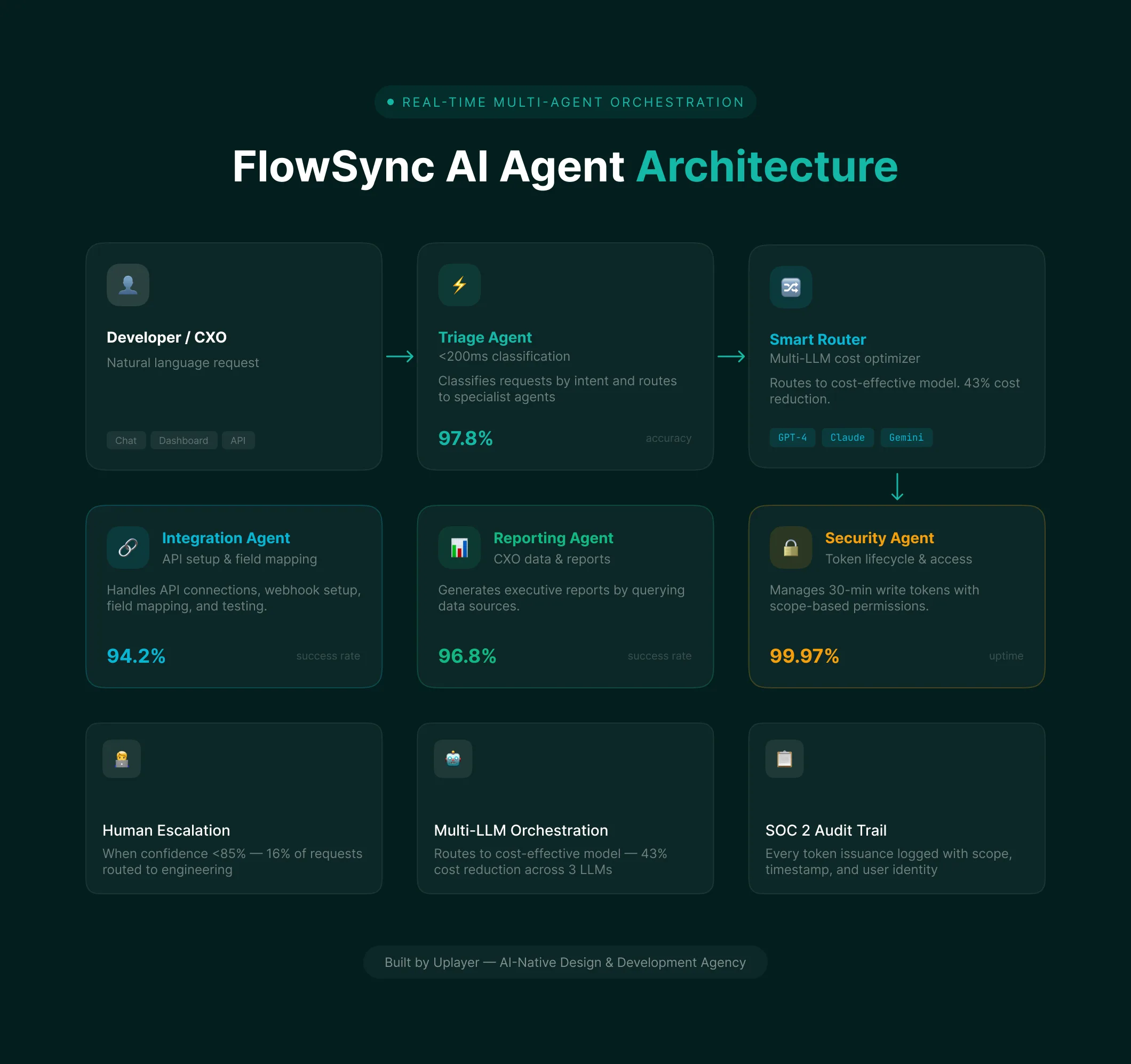Click the "Multi-LLM cost optimizer" subtitle
Viewport: 1131px width, 1064px height.
click(x=845, y=359)
